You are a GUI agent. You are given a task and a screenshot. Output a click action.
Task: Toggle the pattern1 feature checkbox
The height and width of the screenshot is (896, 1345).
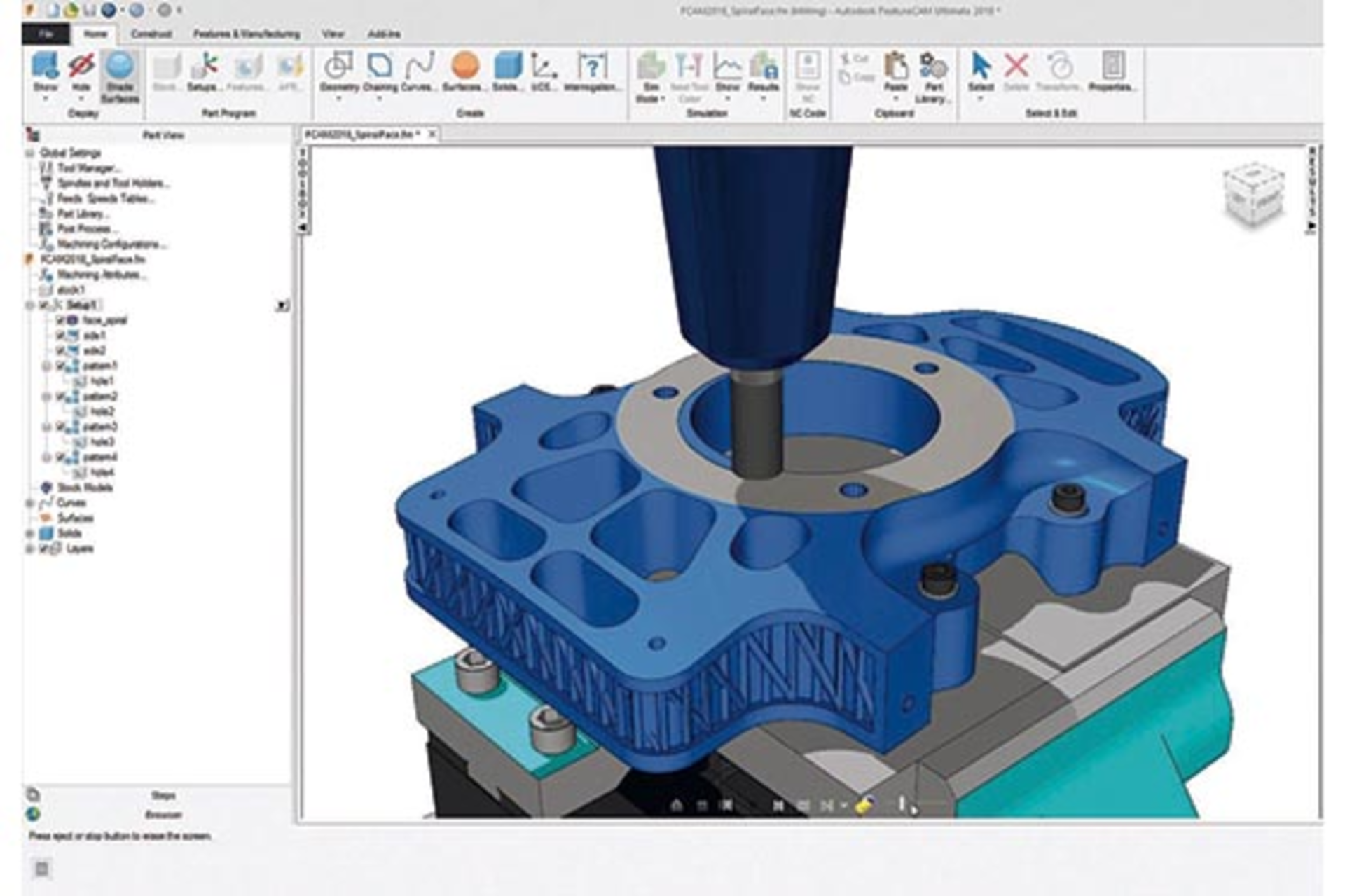(x=59, y=364)
